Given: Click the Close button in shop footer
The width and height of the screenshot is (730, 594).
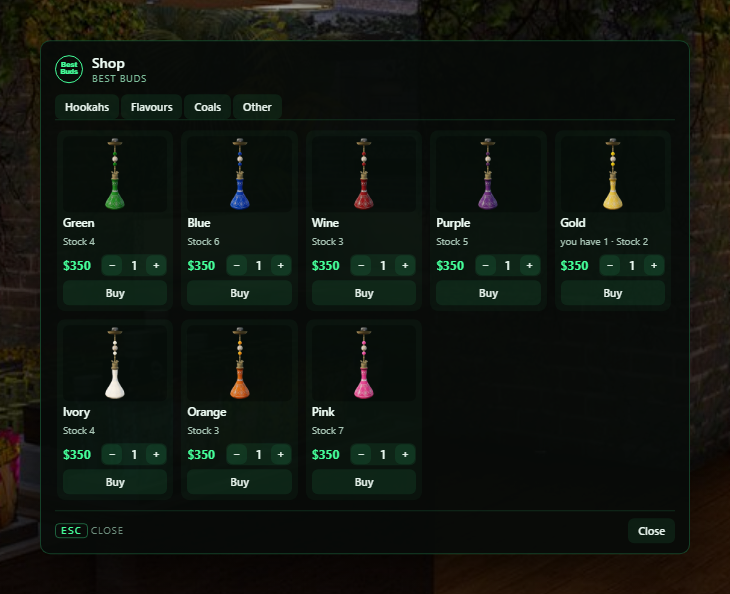Looking at the screenshot, I should 651,531.
